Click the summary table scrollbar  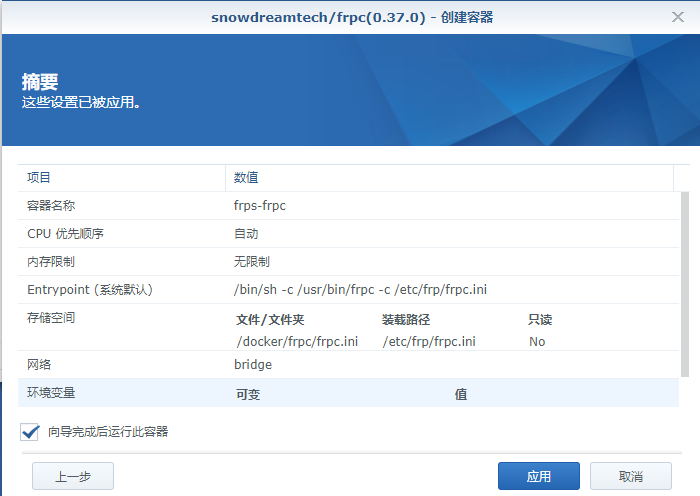pos(684,284)
